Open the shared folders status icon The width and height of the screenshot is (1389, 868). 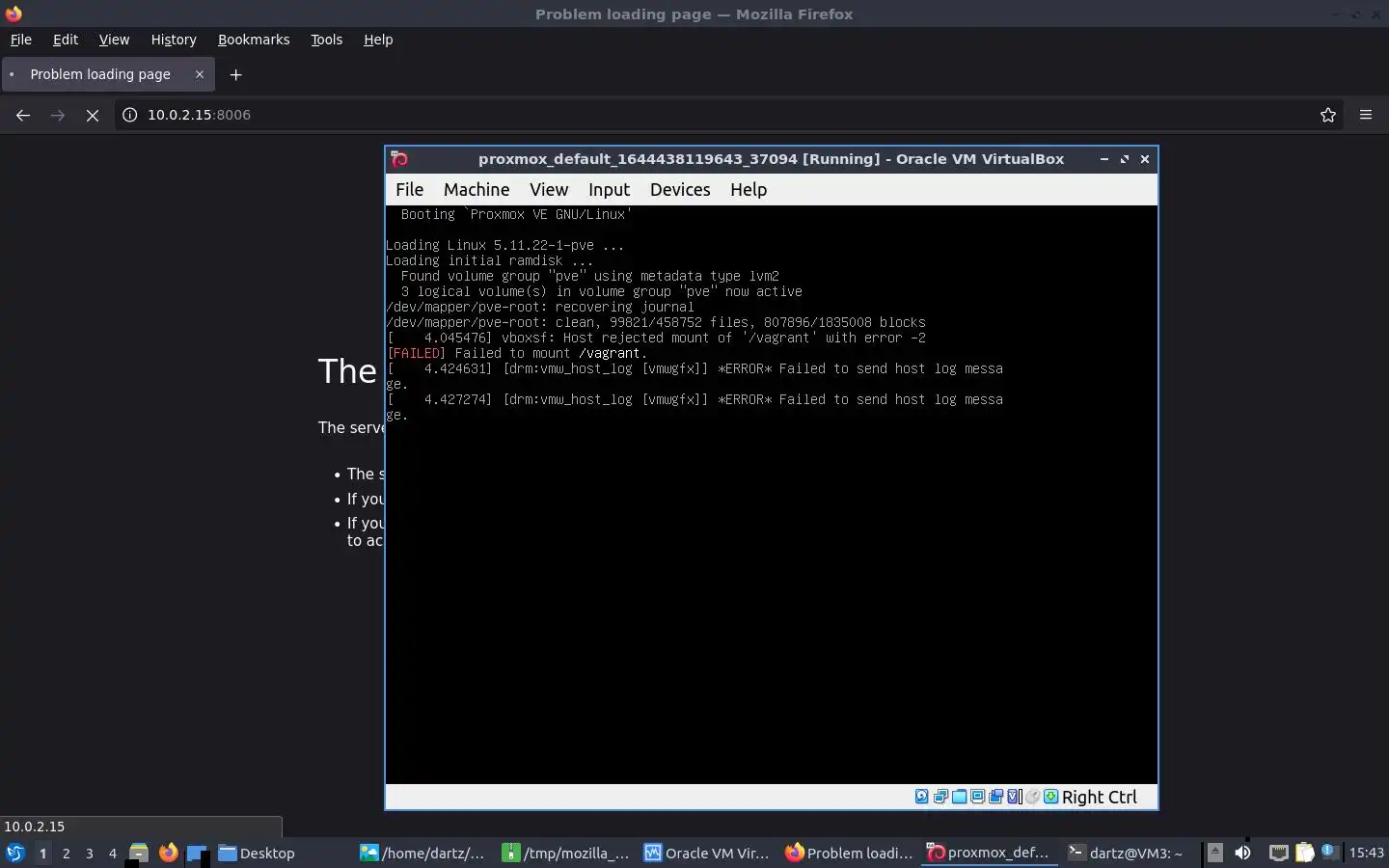click(x=959, y=797)
